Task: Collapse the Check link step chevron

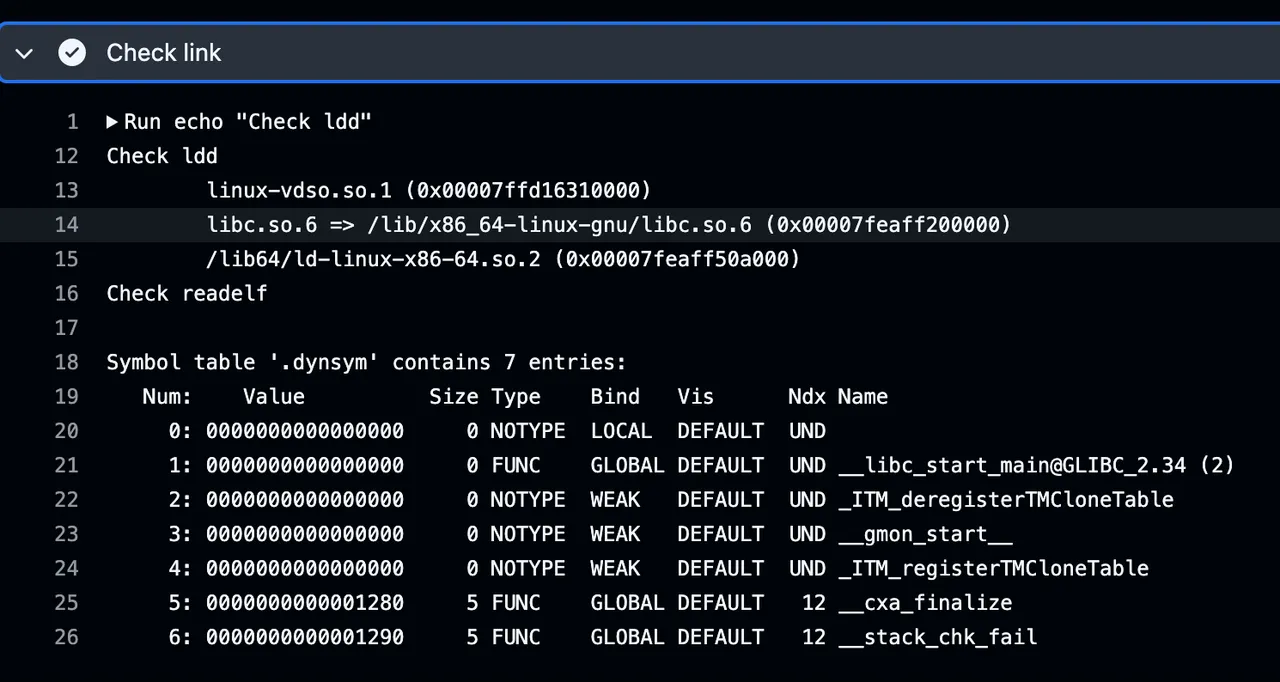Action: [25, 53]
